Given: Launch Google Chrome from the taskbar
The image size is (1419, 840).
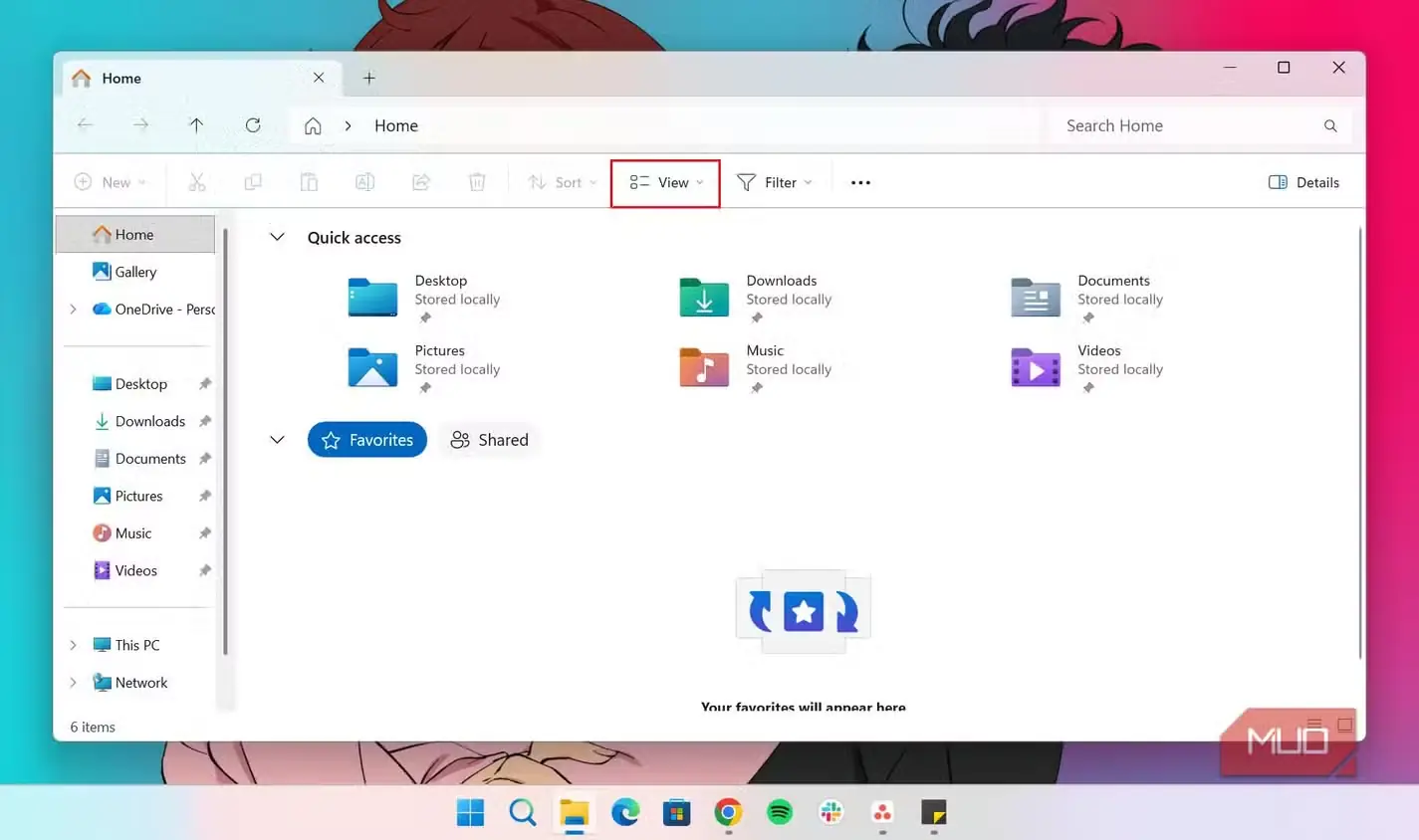Looking at the screenshot, I should [728, 813].
